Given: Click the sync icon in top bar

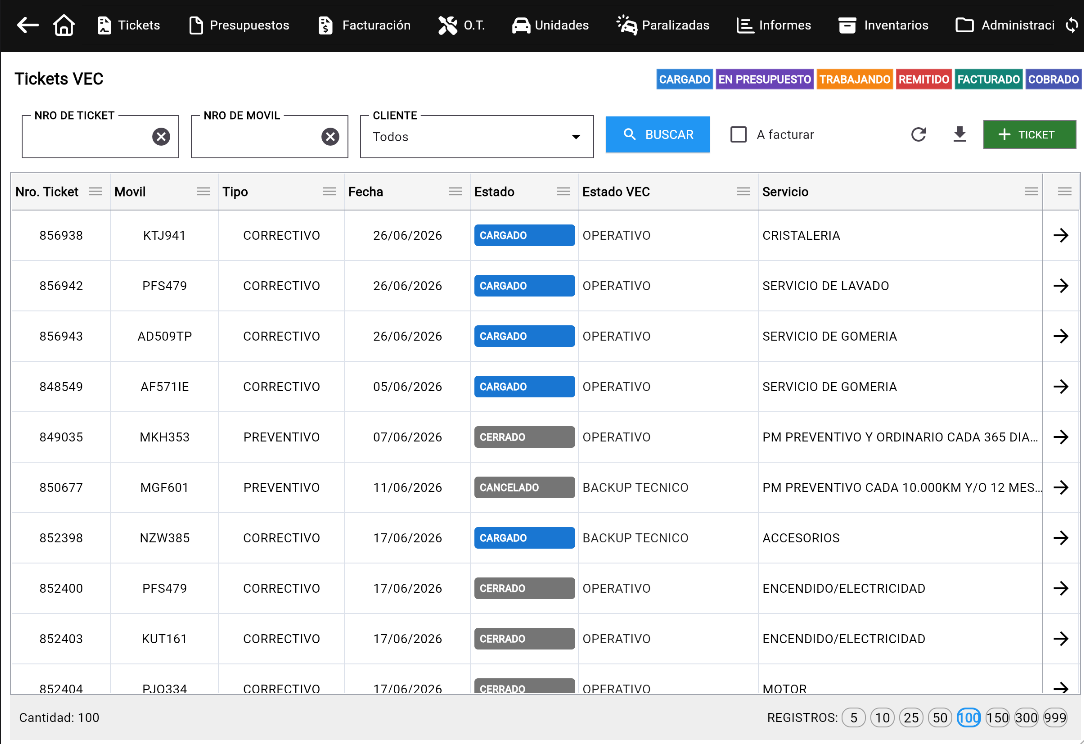Looking at the screenshot, I should coord(1072,26).
